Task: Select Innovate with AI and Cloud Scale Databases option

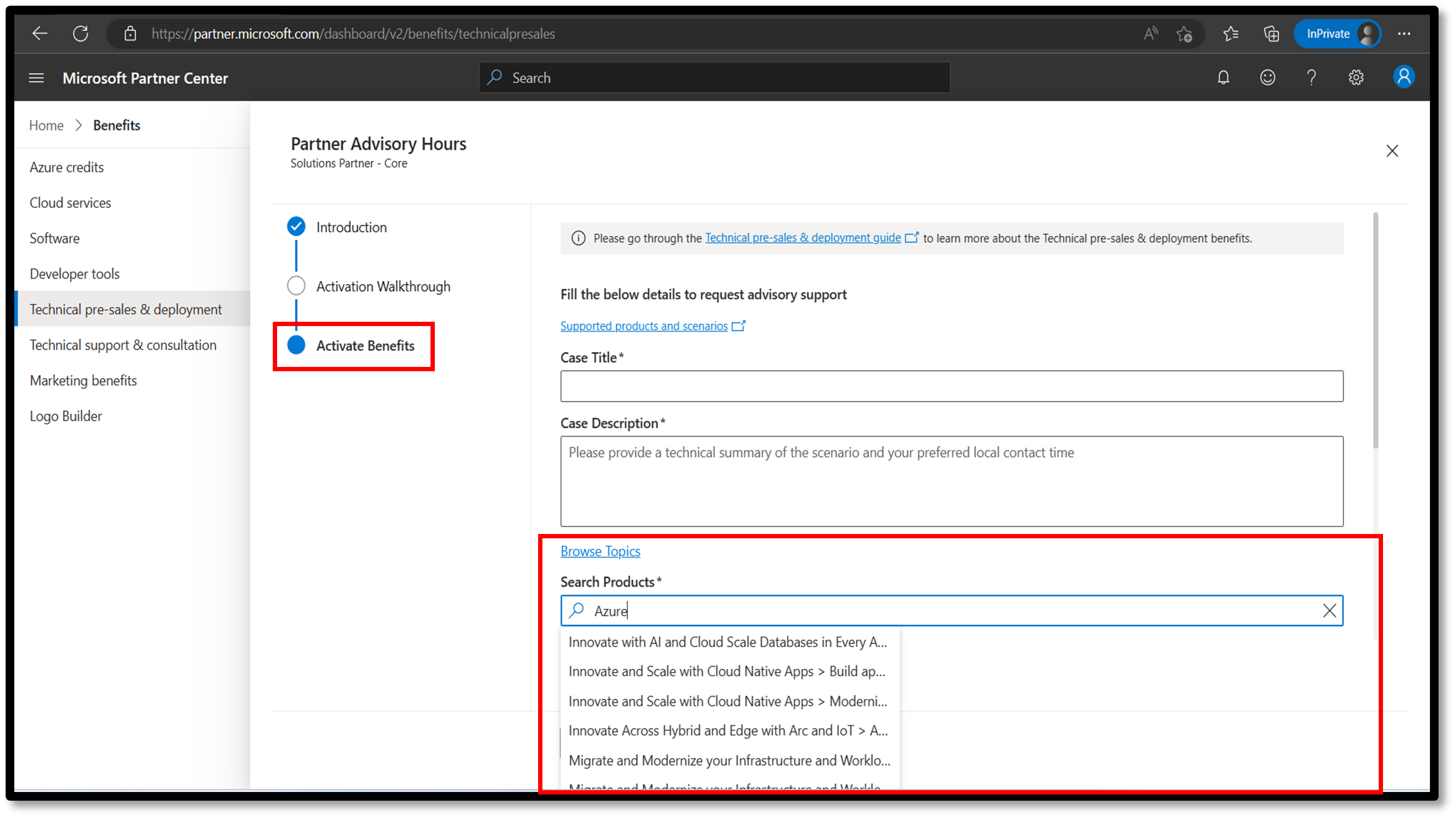Action: (728, 642)
